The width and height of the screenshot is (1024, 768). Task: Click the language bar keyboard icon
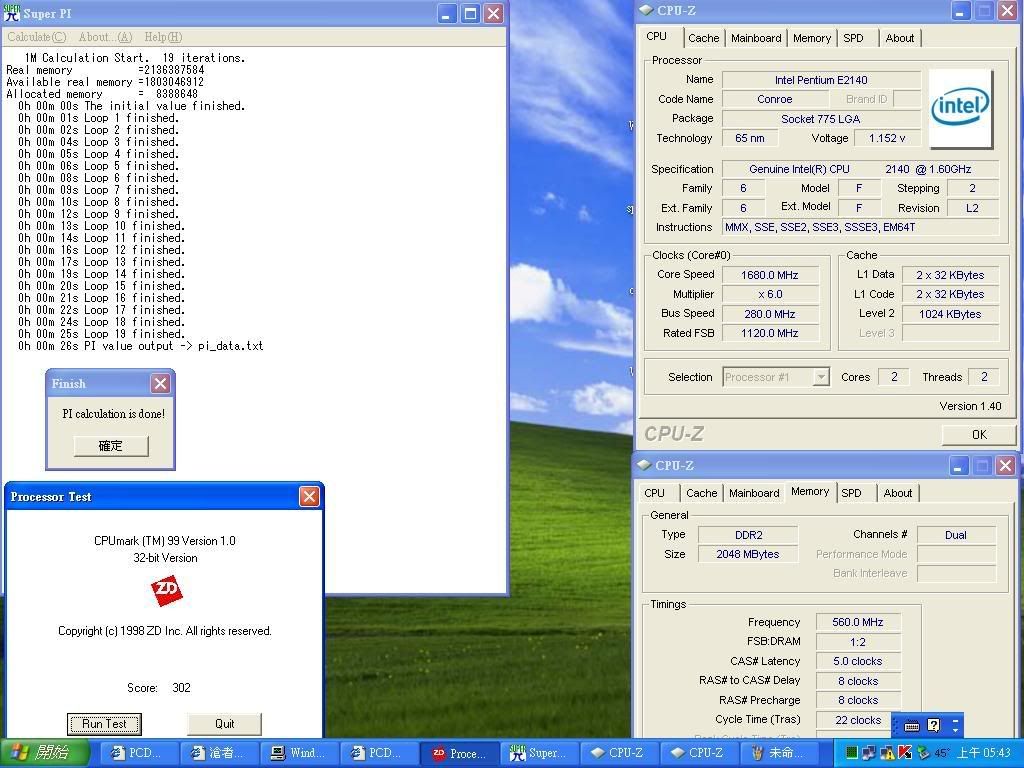pos(912,725)
